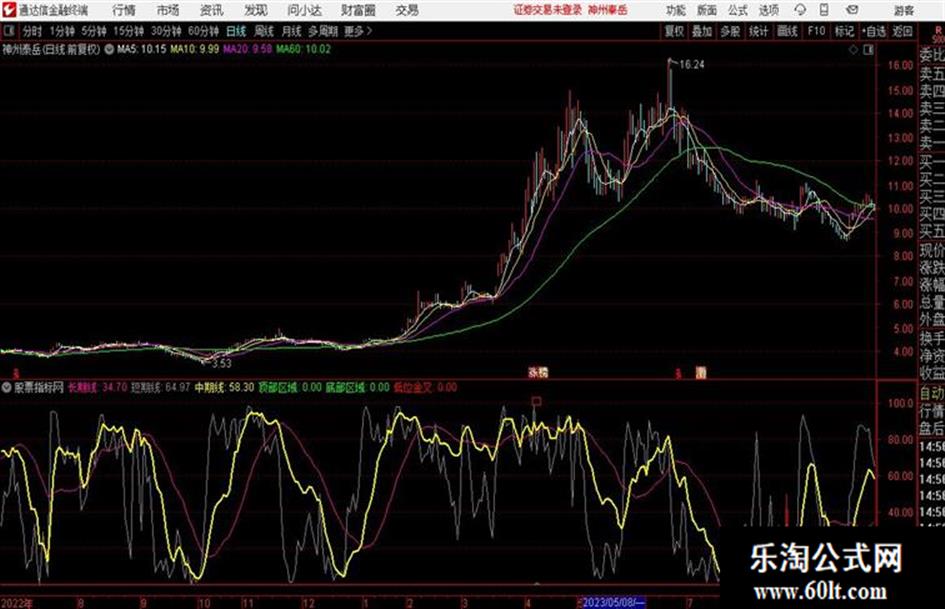Click the MA10: 9.99 value

click(x=195, y=49)
